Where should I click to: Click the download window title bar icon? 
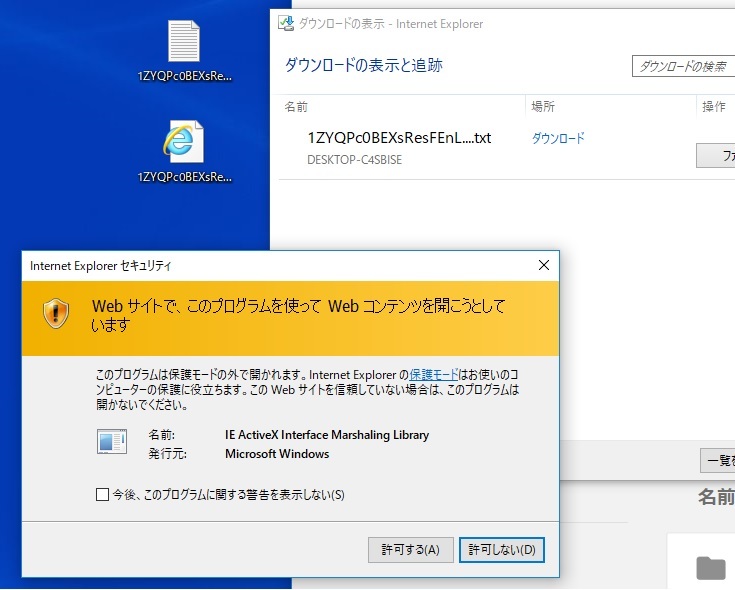click(x=286, y=24)
